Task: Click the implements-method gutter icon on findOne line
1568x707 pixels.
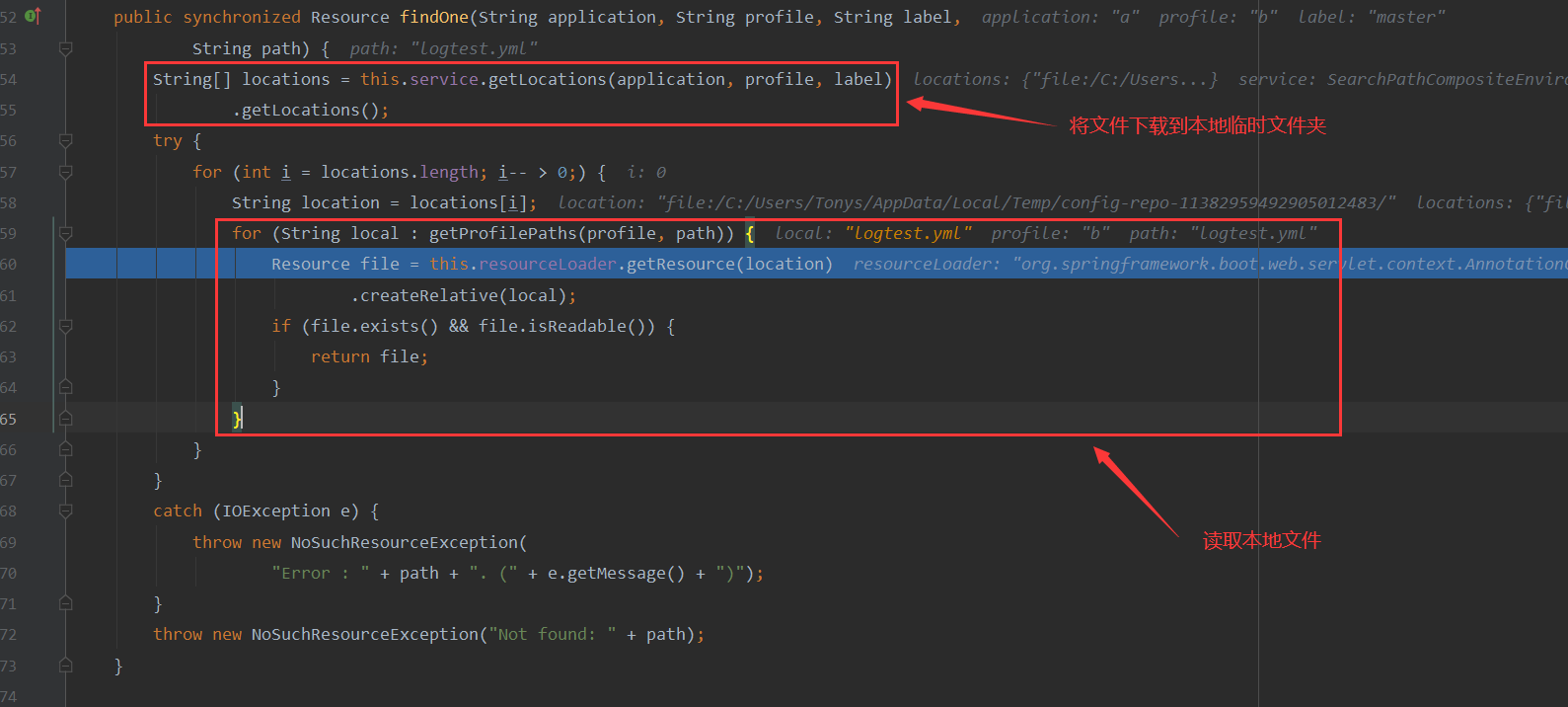Action: (33, 16)
